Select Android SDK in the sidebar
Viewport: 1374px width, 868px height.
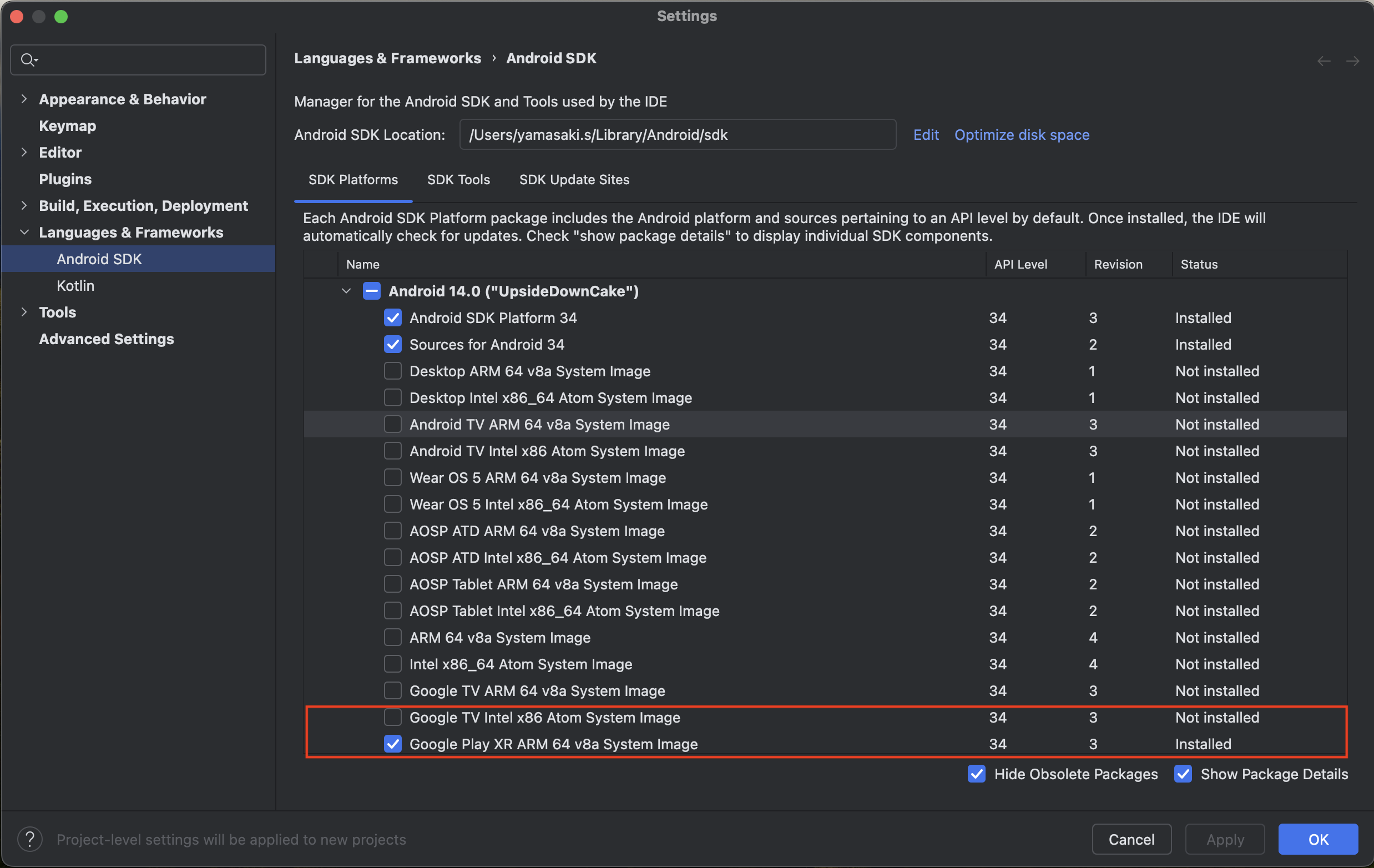(138, 259)
